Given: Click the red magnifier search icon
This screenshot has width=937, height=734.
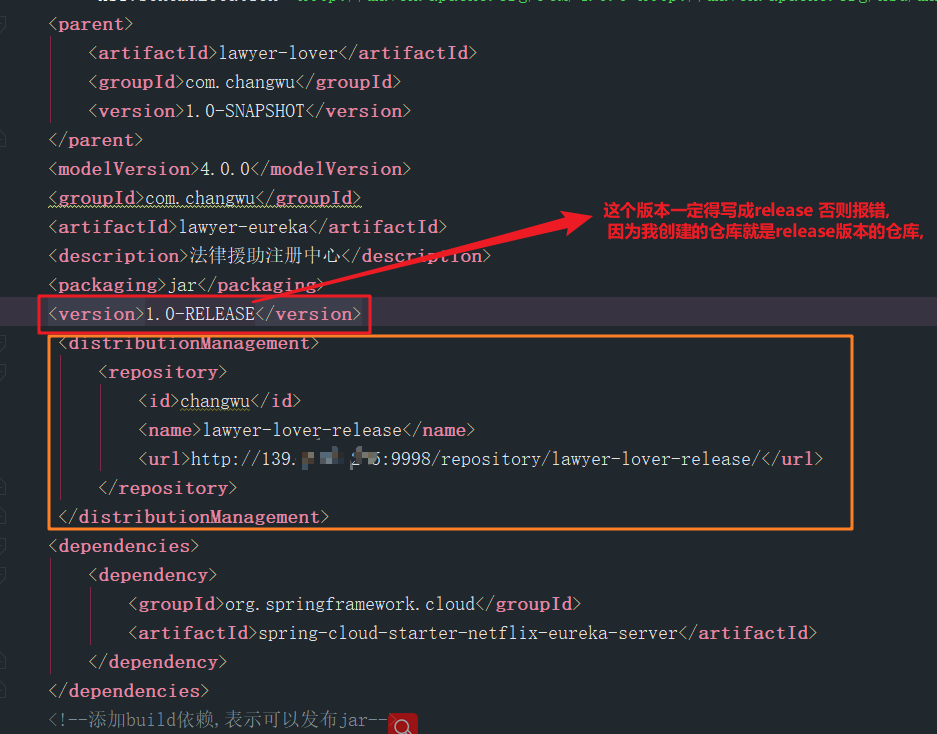Looking at the screenshot, I should (402, 722).
